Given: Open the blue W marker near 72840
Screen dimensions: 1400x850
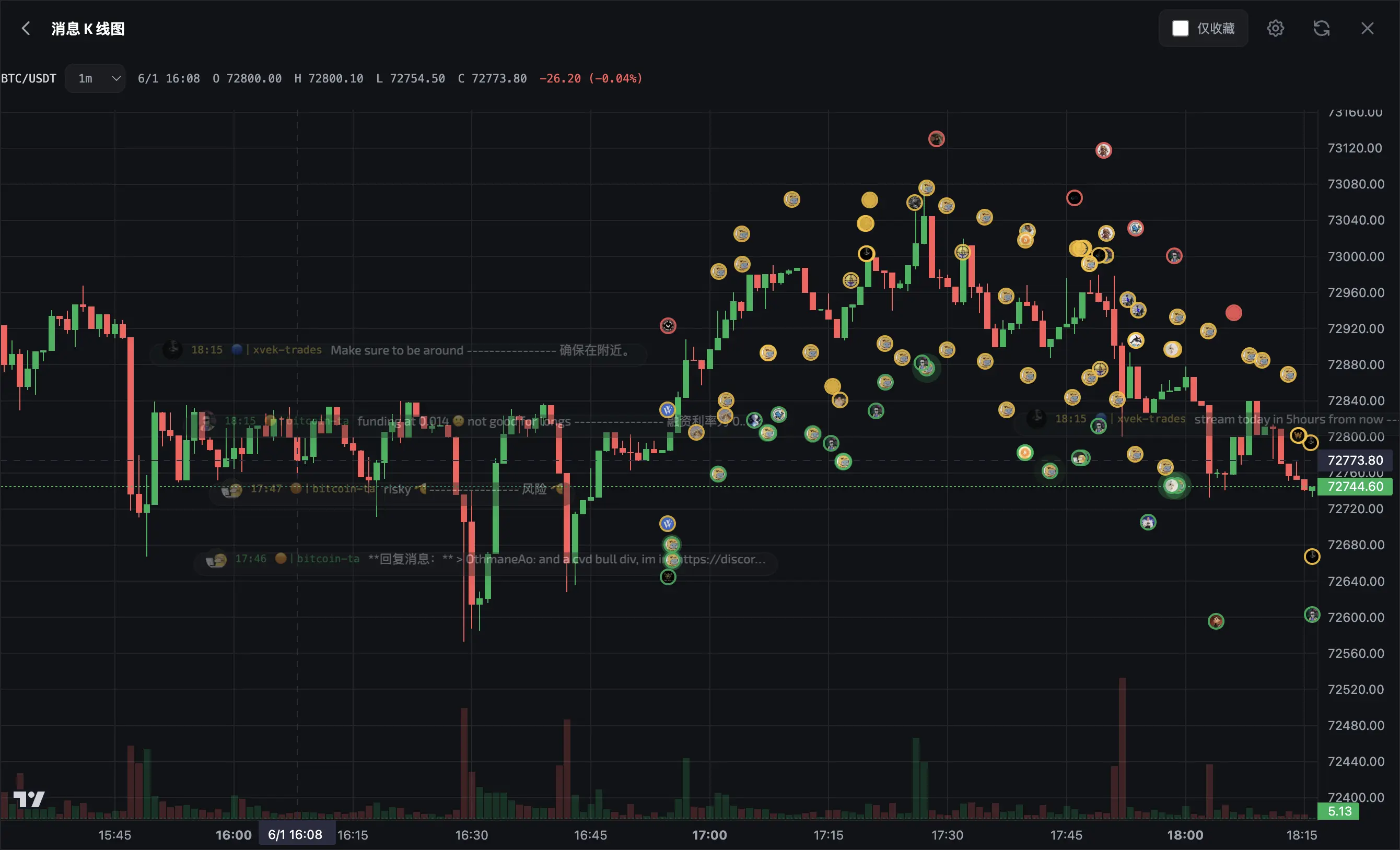Looking at the screenshot, I should 667,409.
